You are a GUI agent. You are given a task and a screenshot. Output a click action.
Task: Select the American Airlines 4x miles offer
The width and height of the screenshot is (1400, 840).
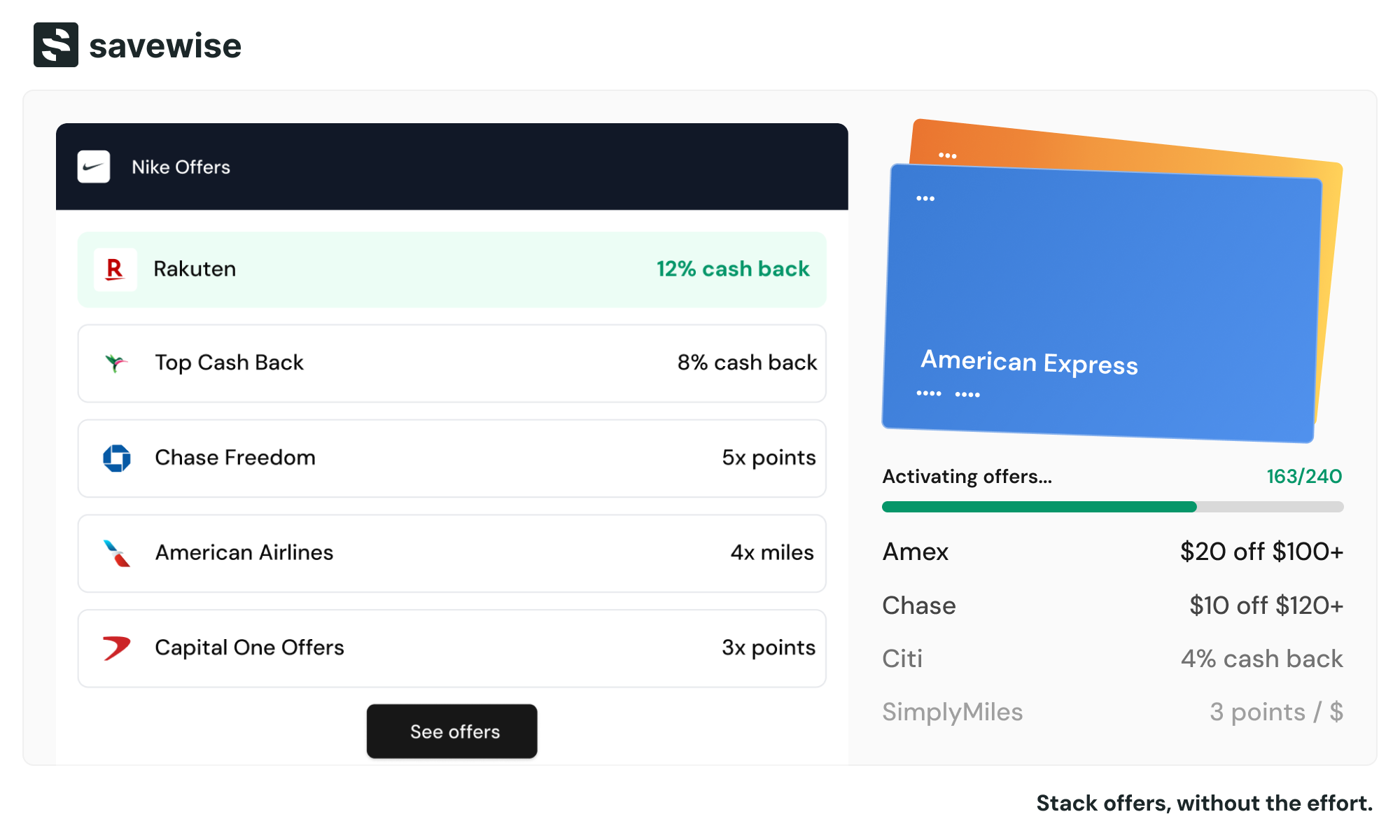point(451,553)
